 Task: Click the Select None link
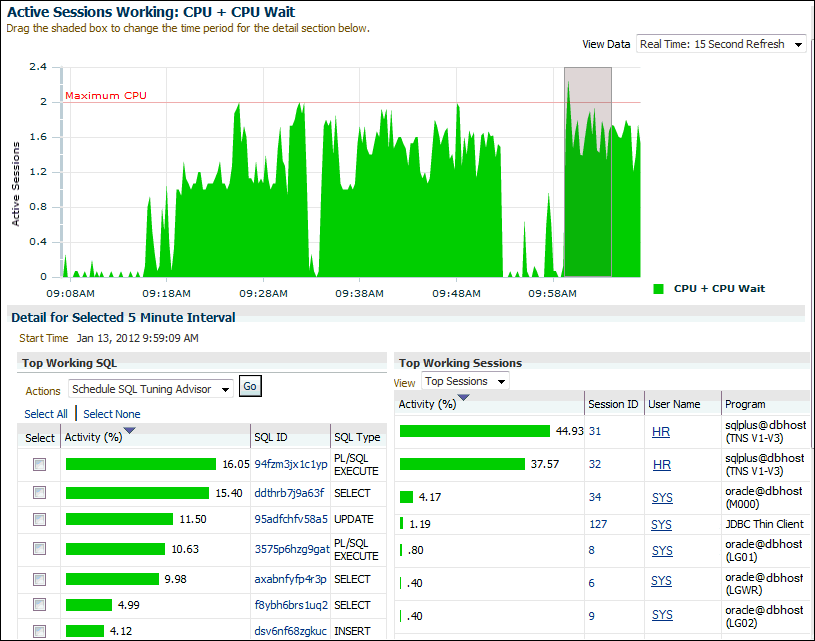[x=111, y=414]
